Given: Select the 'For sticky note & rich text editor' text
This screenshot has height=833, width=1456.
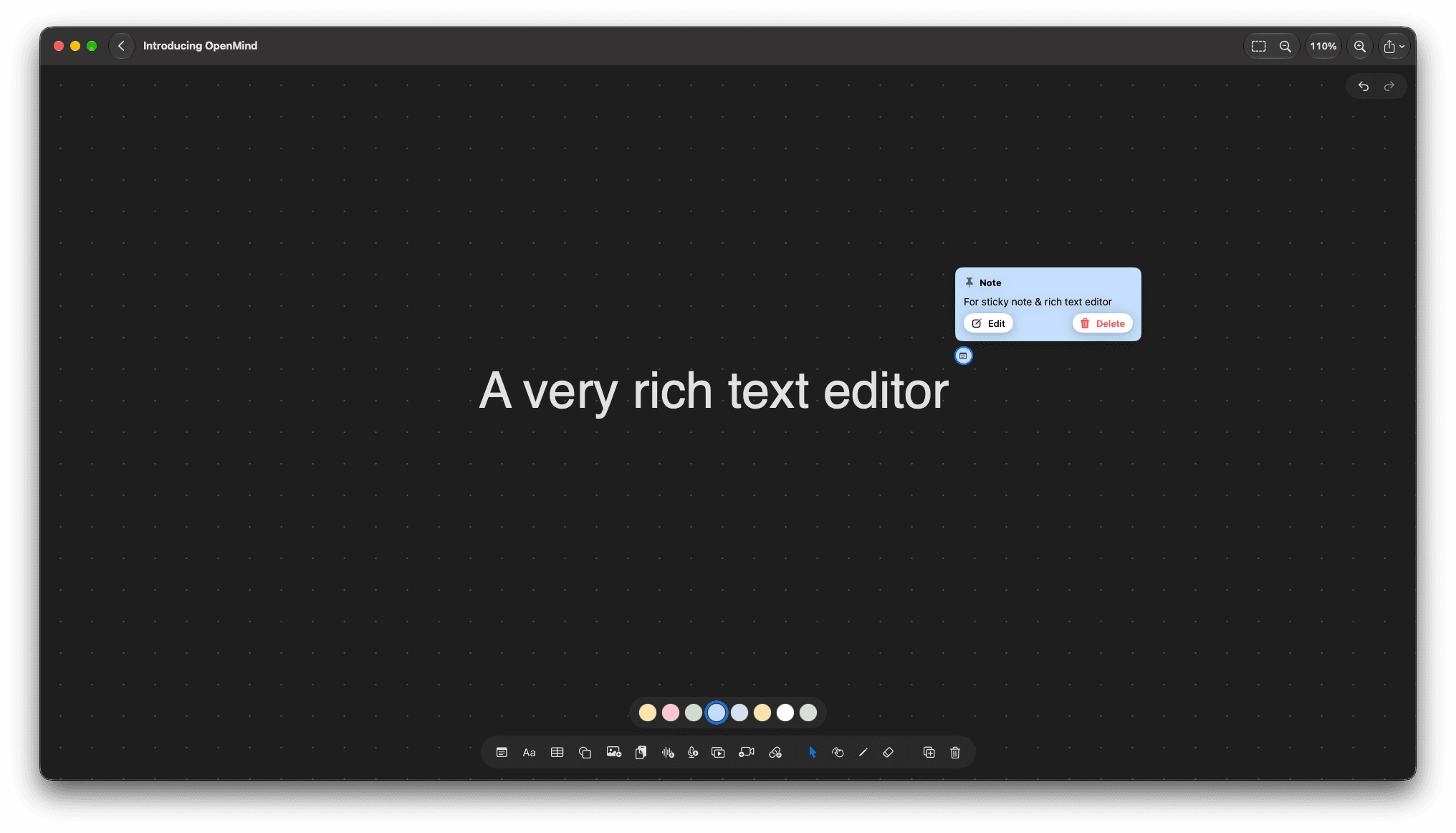Looking at the screenshot, I should tap(1038, 302).
